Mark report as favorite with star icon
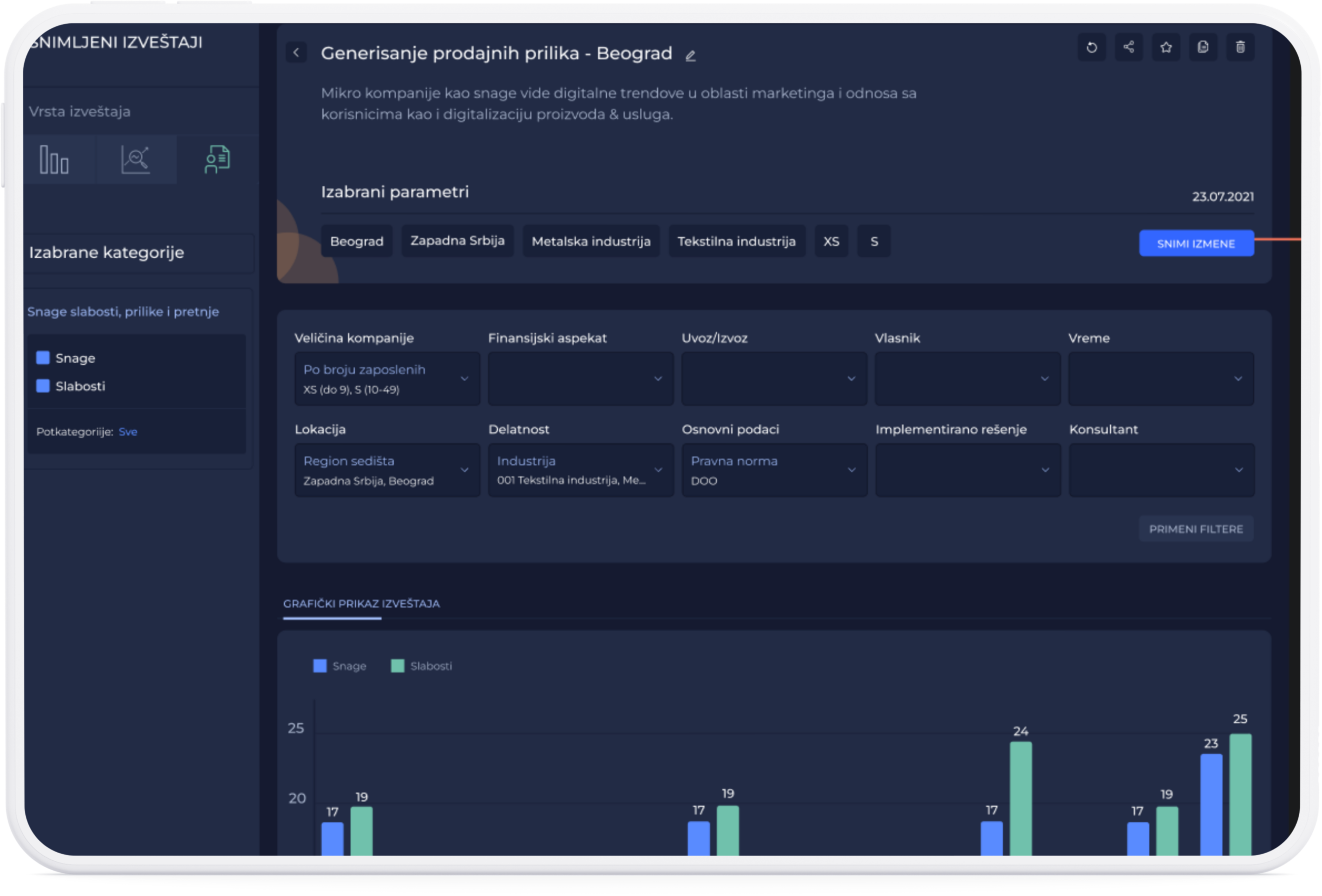The width and height of the screenshot is (1322, 896). click(x=1166, y=47)
